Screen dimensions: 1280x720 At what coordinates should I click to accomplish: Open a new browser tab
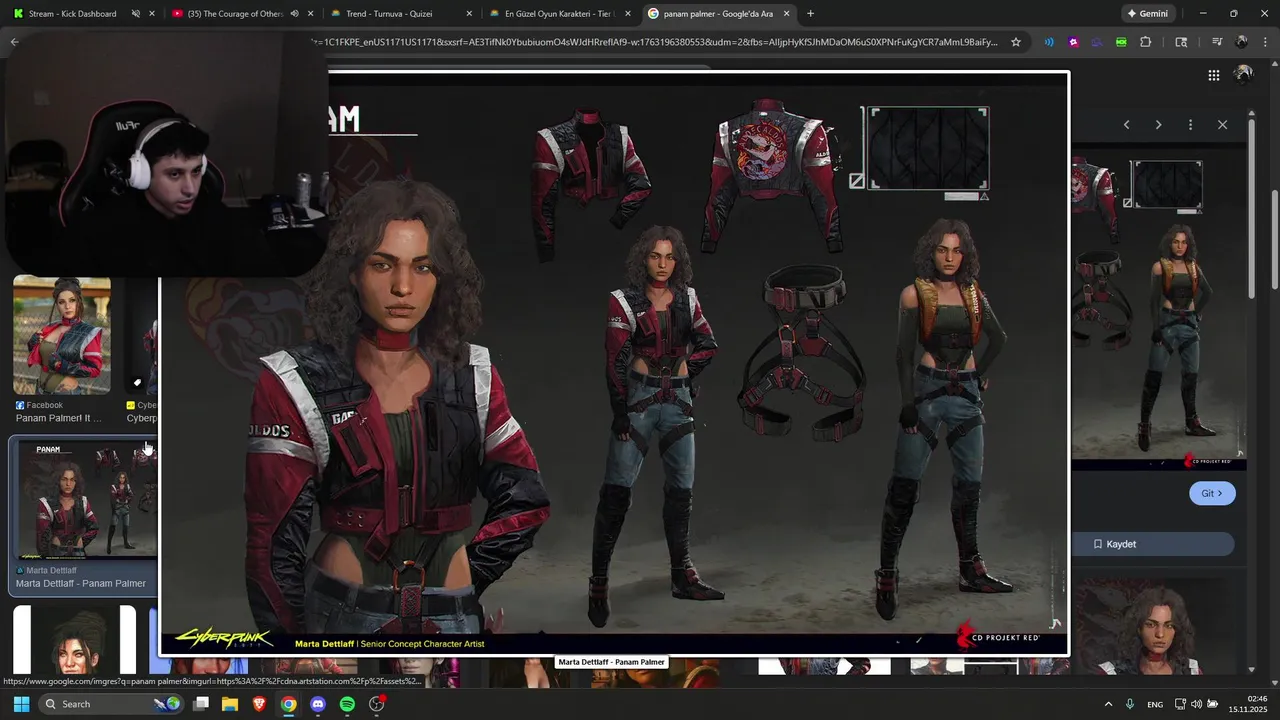tap(810, 14)
